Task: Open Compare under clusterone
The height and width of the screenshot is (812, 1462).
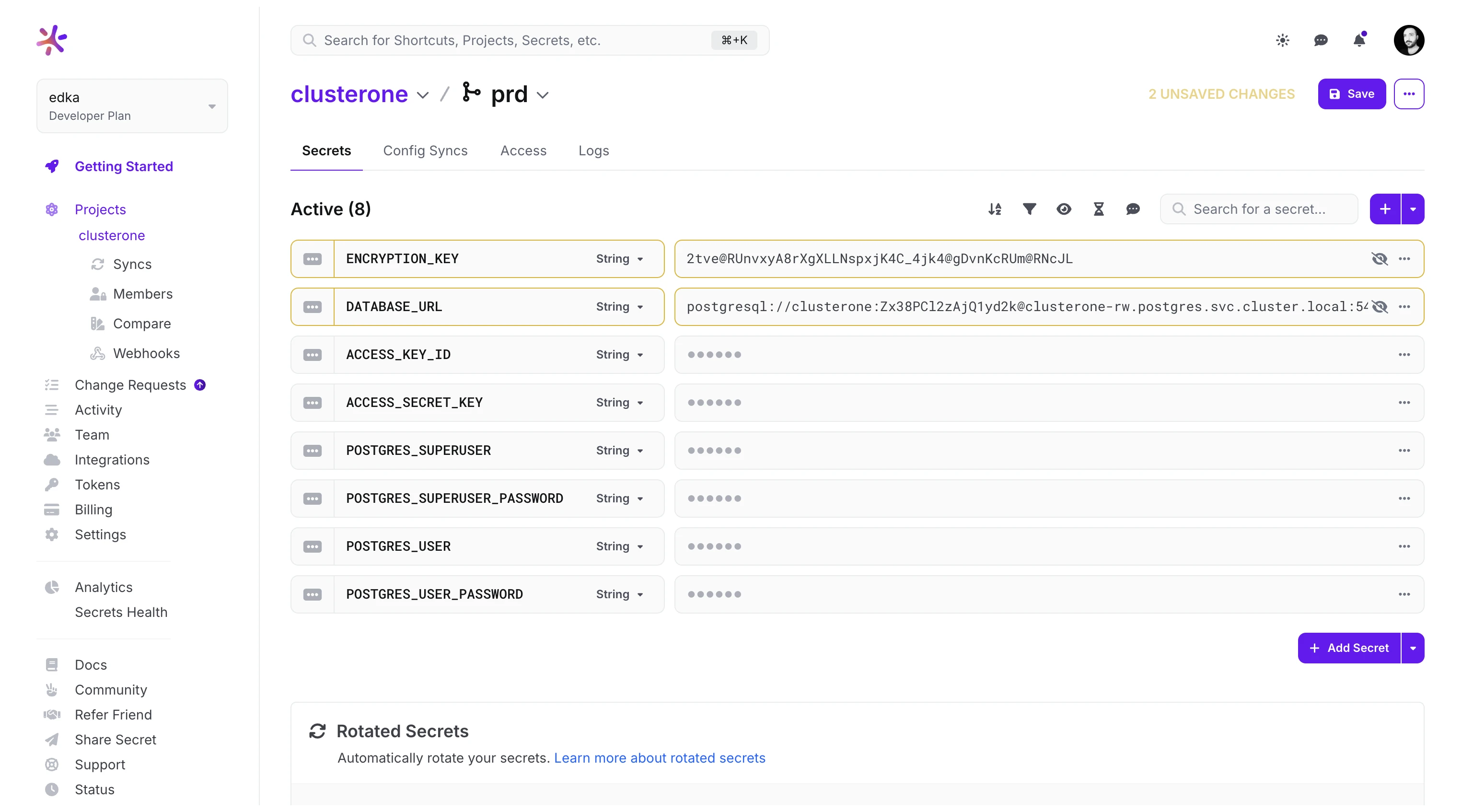Action: 142,324
